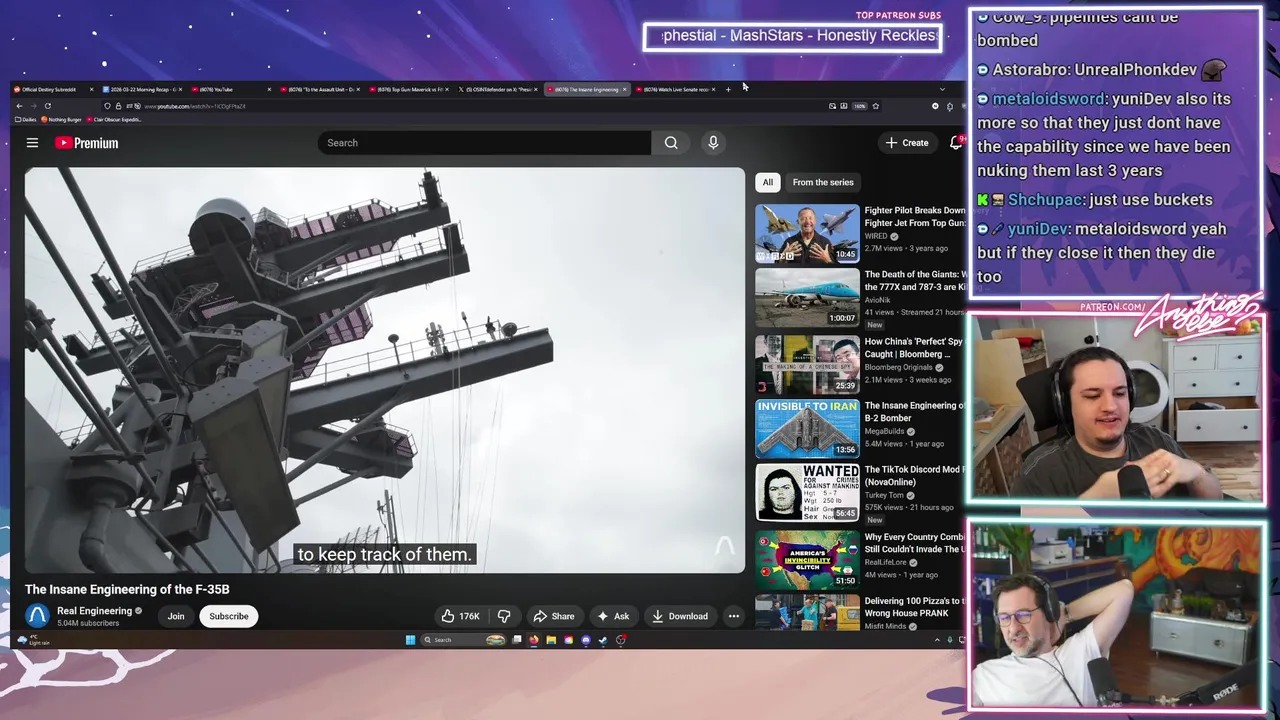Screen dimensions: 1280x720
Task: Click video title The Insane Engineering of the F-35B
Action: point(127,589)
